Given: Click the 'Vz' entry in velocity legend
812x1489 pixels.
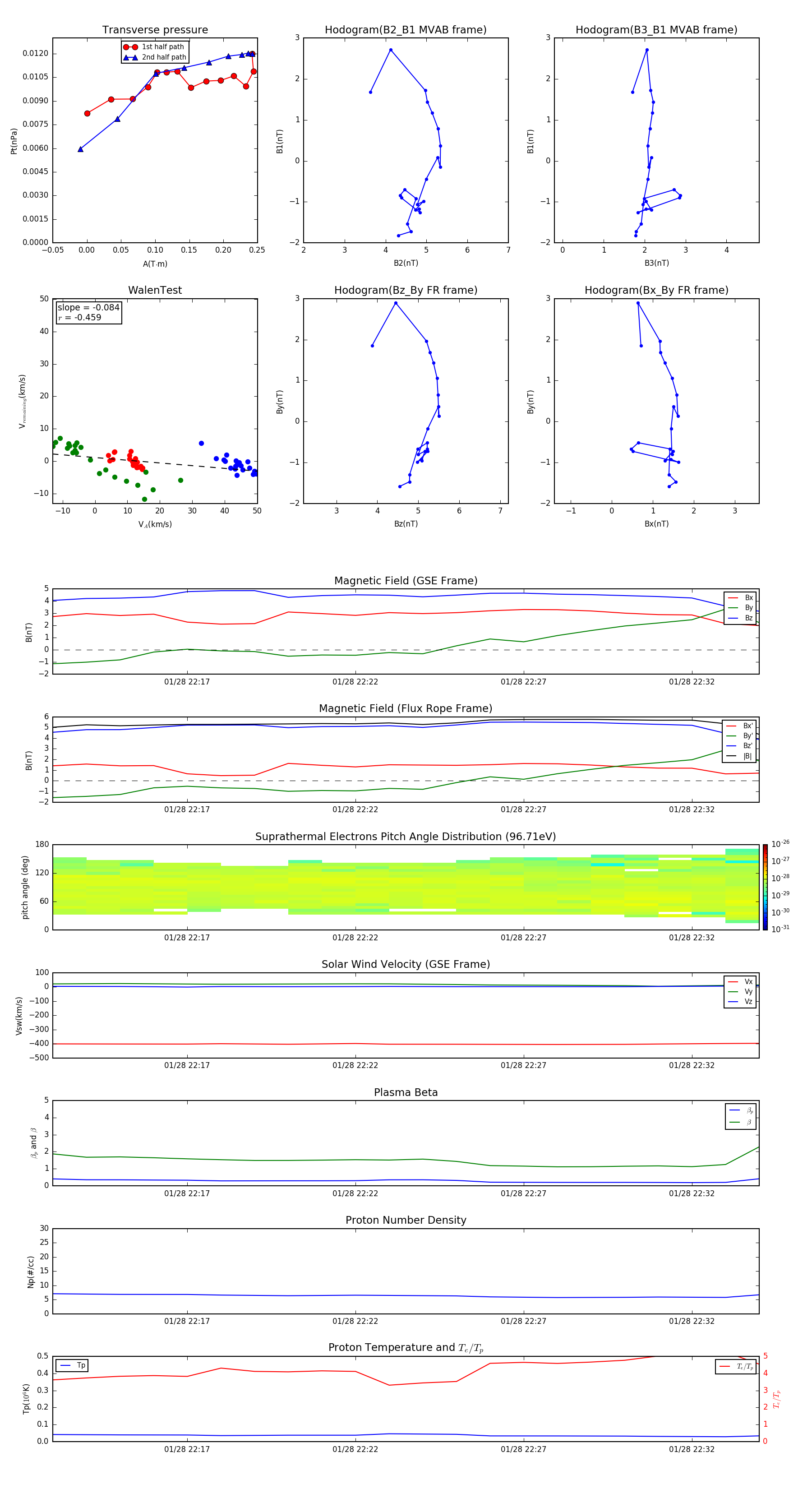Looking at the screenshot, I should coord(740,1002).
